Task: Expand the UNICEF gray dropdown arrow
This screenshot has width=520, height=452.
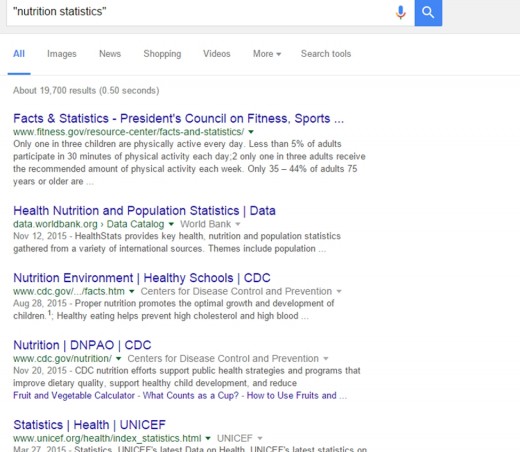Action: coord(260,438)
